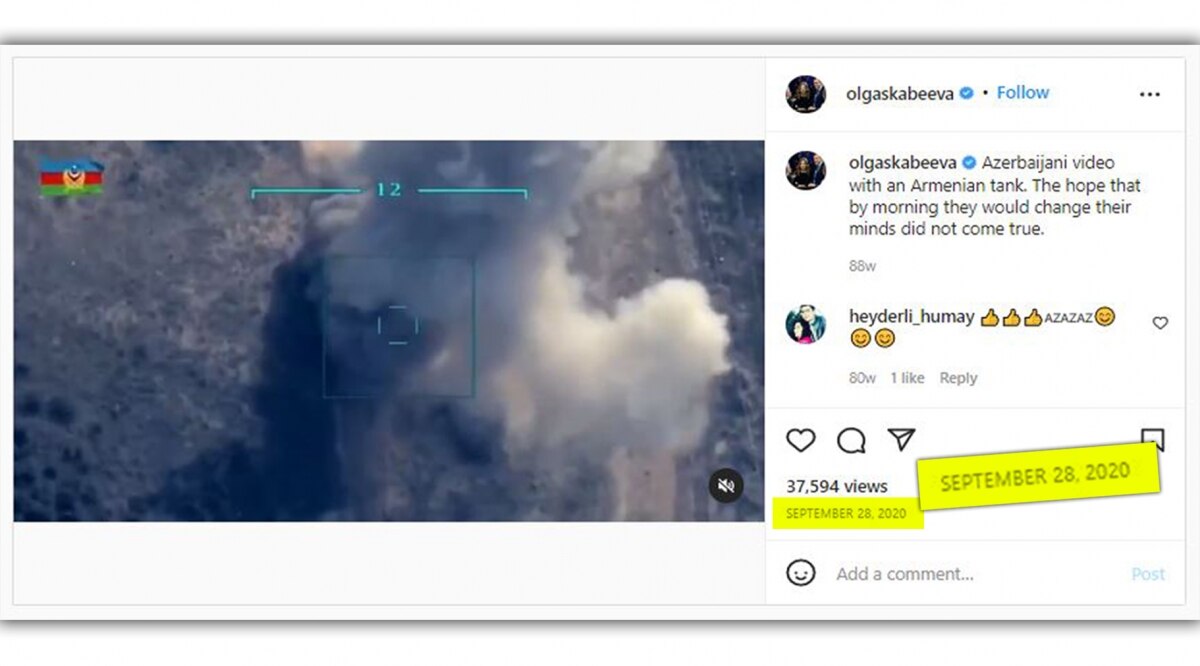Viewport: 1200px width, 666px height.
Task: Reply to heyderli_humay's comment
Action: pos(958,378)
